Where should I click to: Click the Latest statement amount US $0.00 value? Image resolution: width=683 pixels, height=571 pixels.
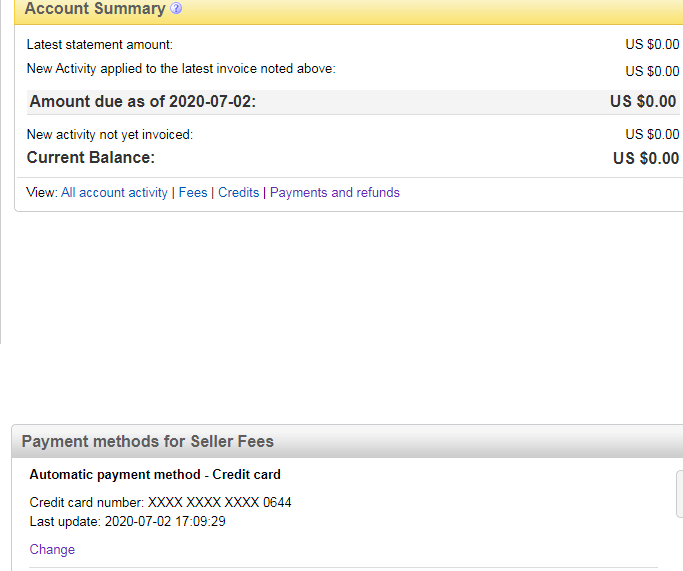(652, 45)
